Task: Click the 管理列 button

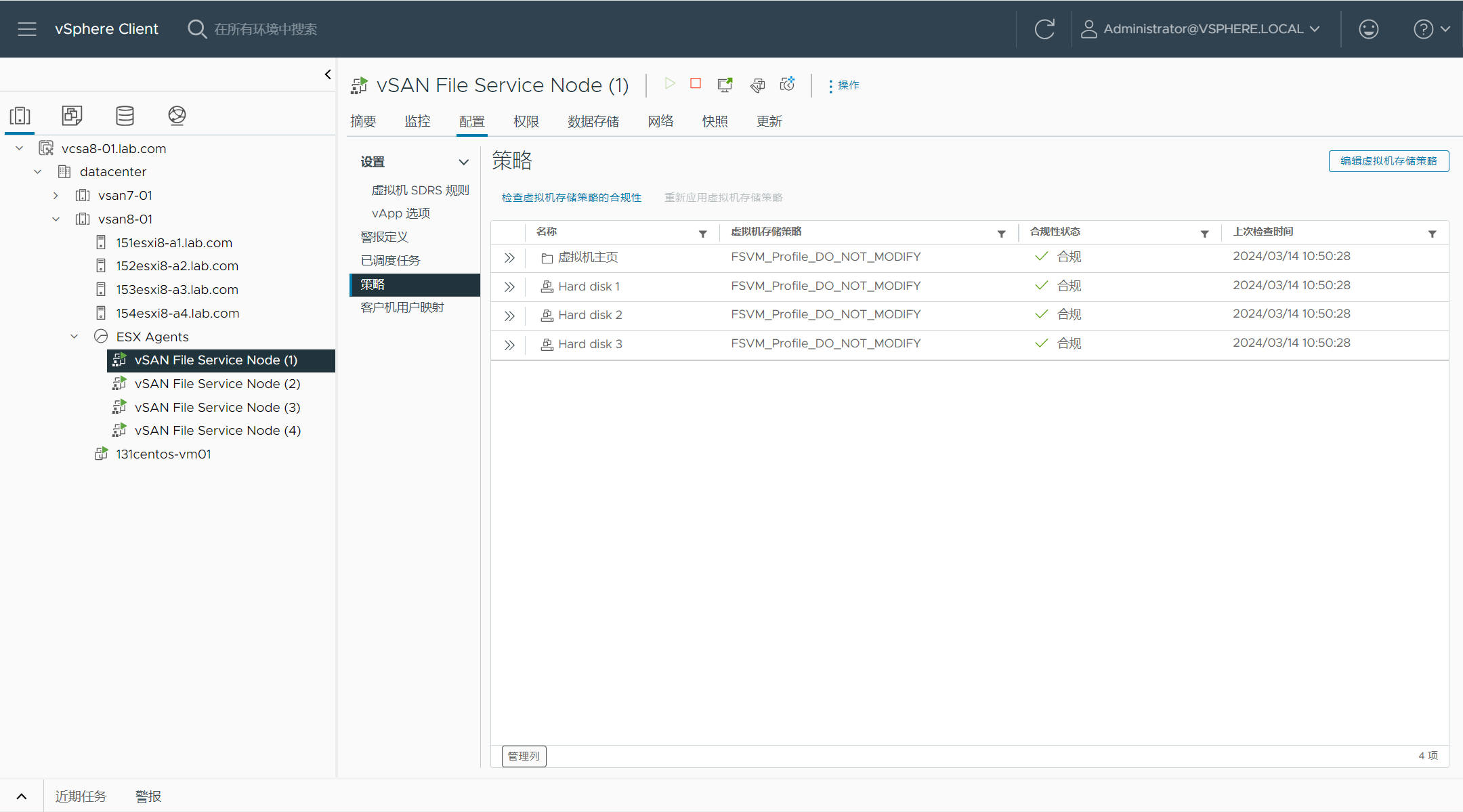Action: (x=524, y=756)
